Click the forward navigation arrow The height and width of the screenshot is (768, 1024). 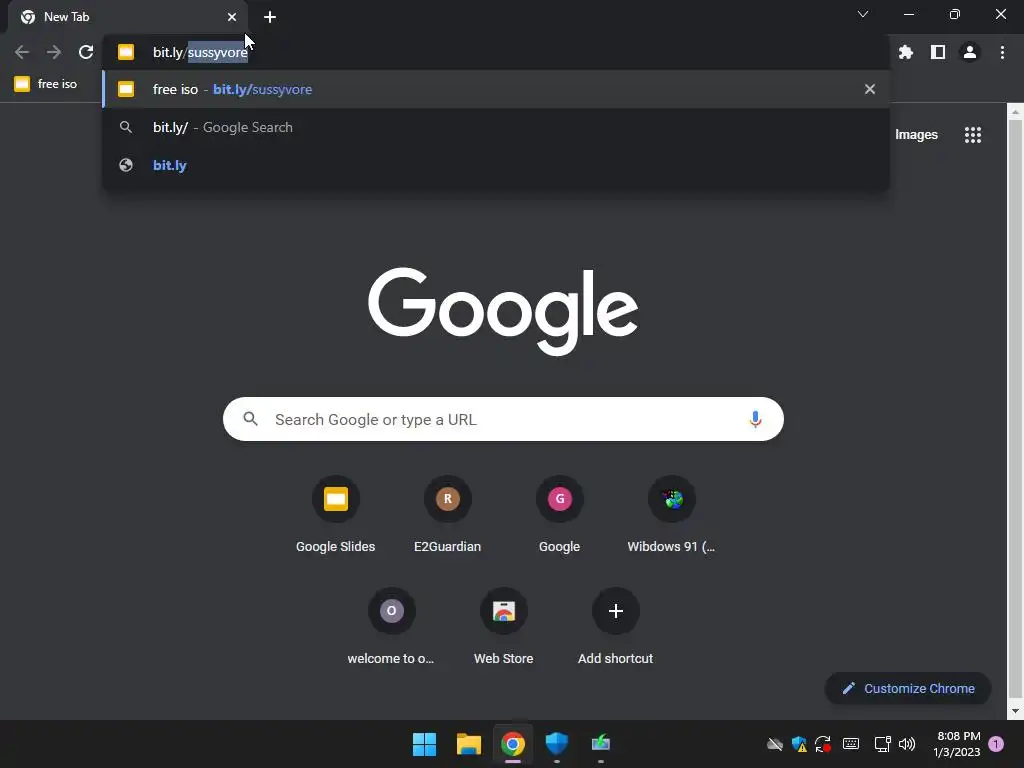point(54,52)
